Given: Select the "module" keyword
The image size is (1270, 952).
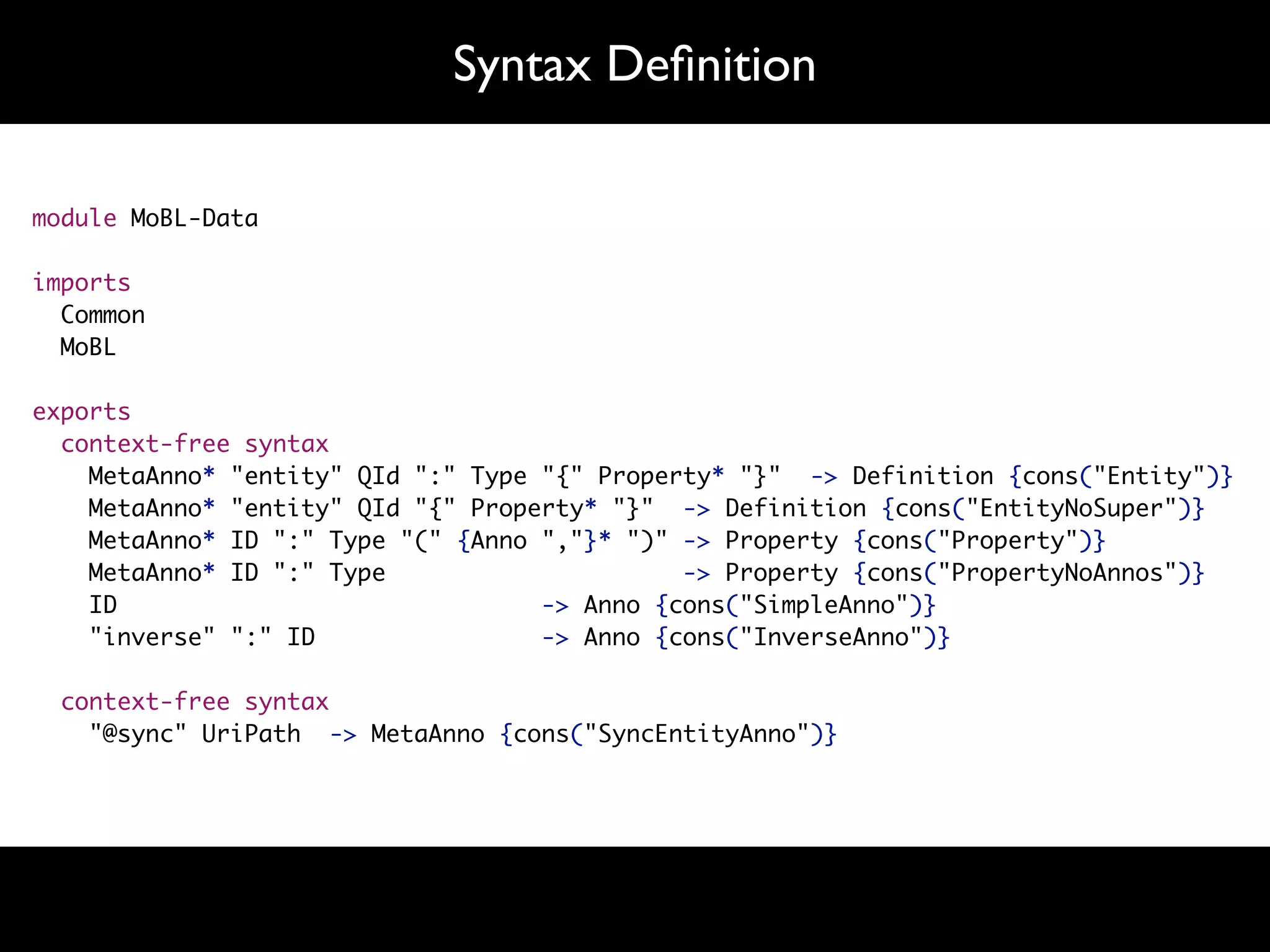Looking at the screenshot, I should 74,218.
